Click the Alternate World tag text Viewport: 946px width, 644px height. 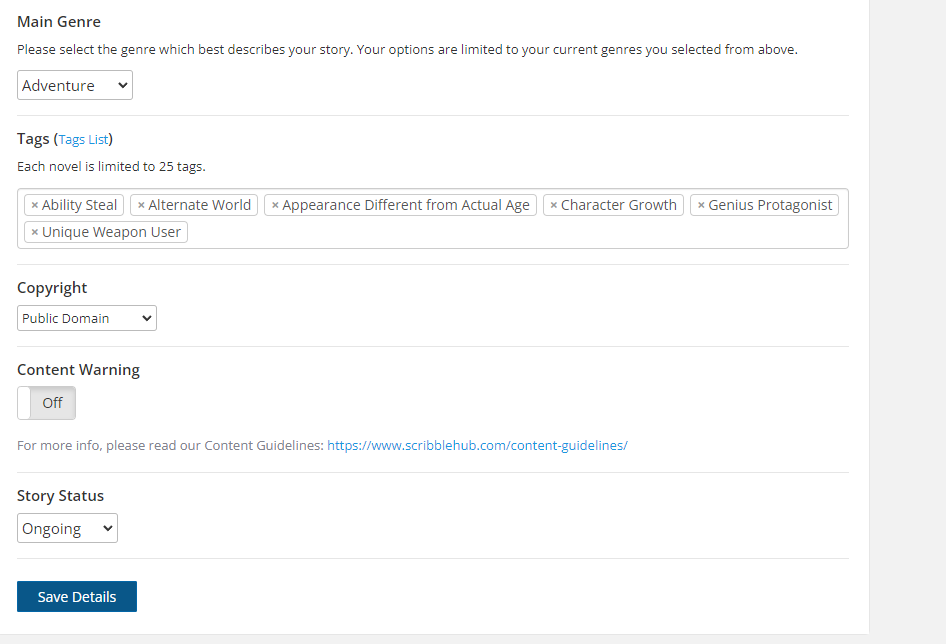(x=199, y=205)
